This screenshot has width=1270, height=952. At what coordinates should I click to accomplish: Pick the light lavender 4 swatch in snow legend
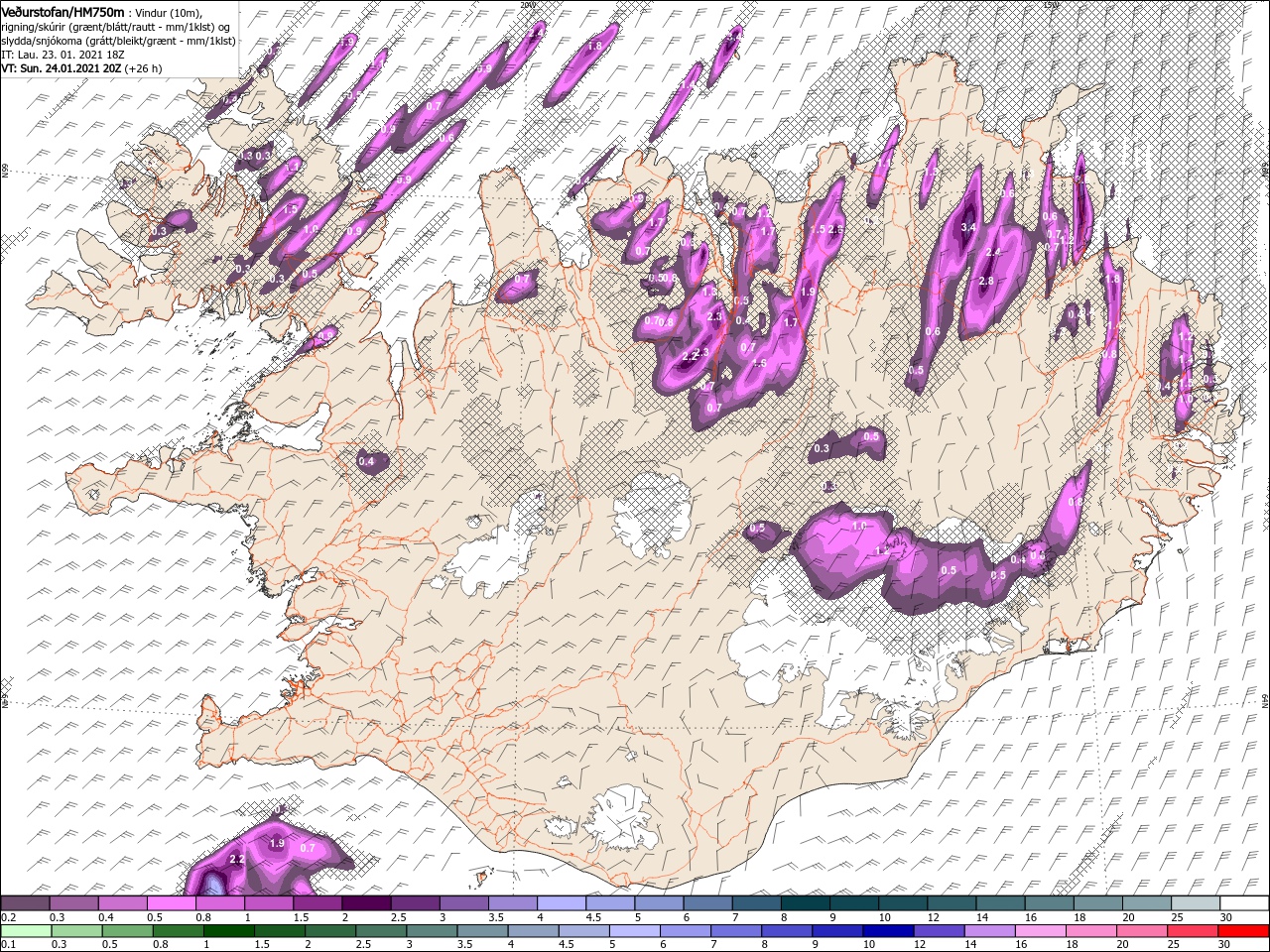pos(561,903)
